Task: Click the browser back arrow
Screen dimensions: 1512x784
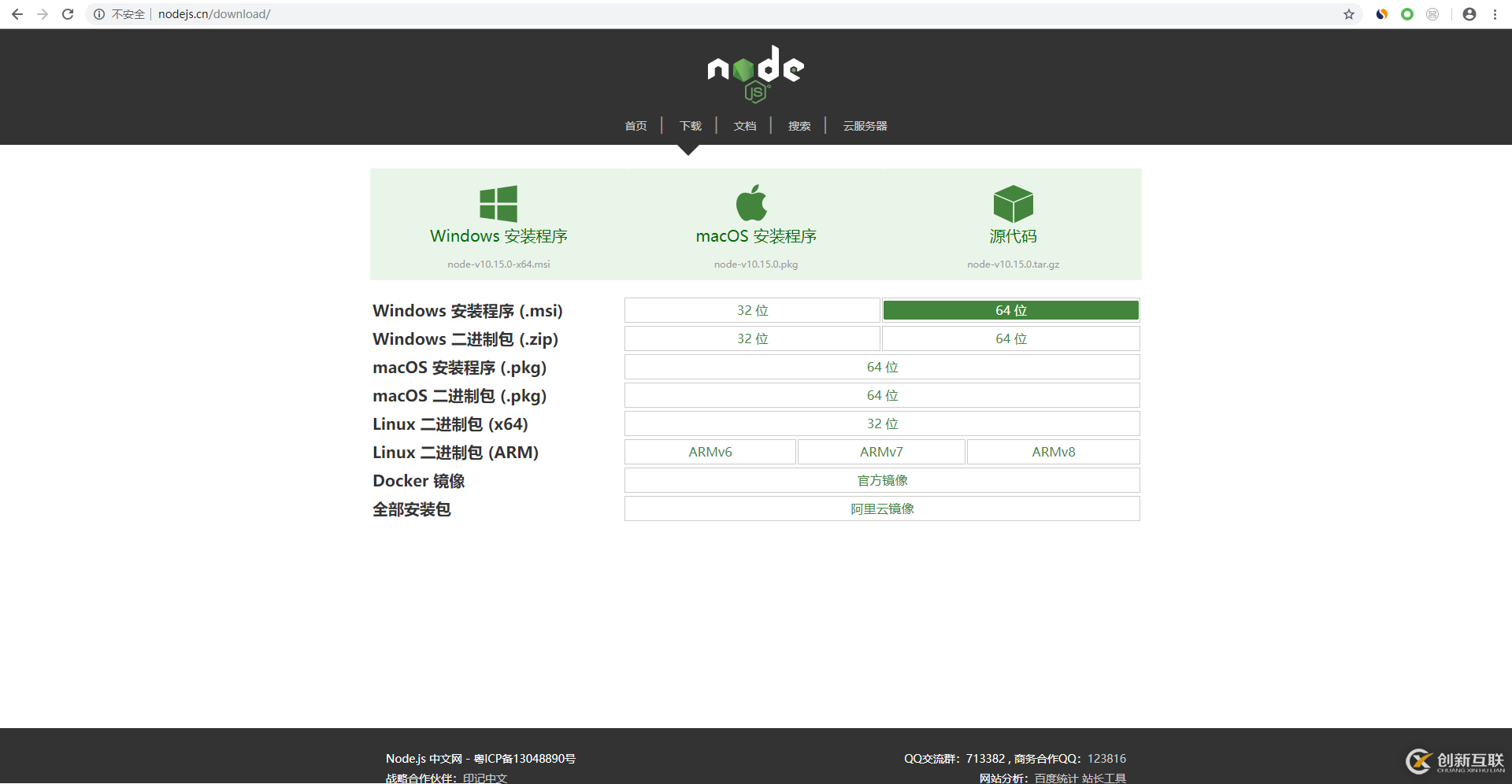Action: [x=17, y=14]
